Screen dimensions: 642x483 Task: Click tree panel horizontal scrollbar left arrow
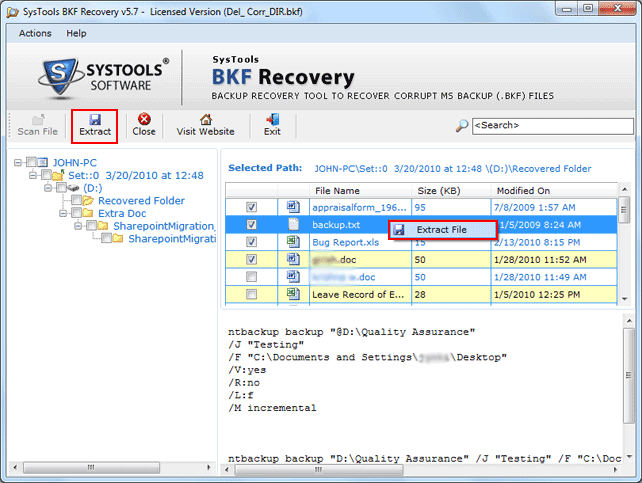pyautogui.click(x=15, y=467)
